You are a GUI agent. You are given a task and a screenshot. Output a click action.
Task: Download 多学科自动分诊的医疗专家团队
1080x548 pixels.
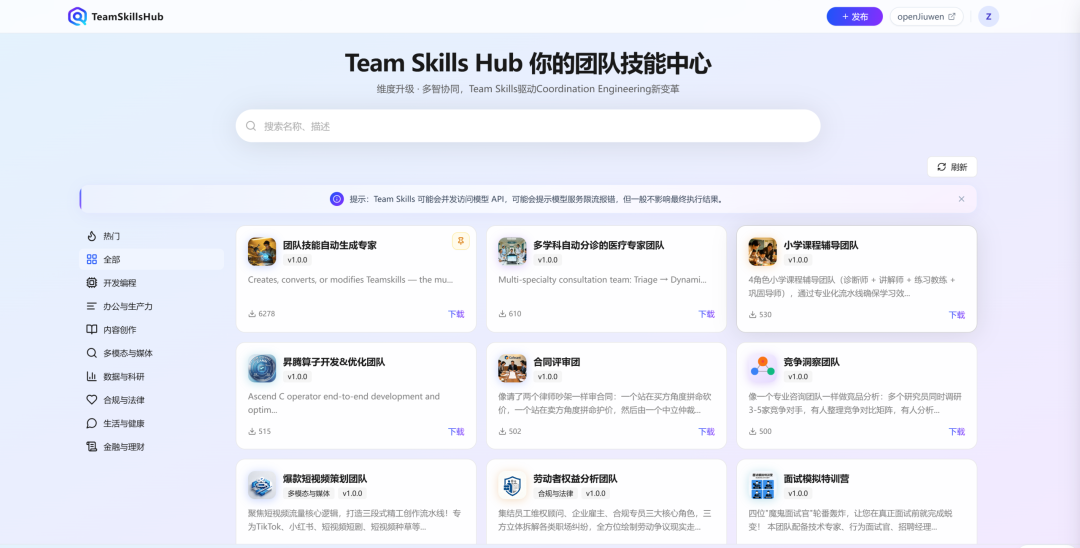[707, 314]
